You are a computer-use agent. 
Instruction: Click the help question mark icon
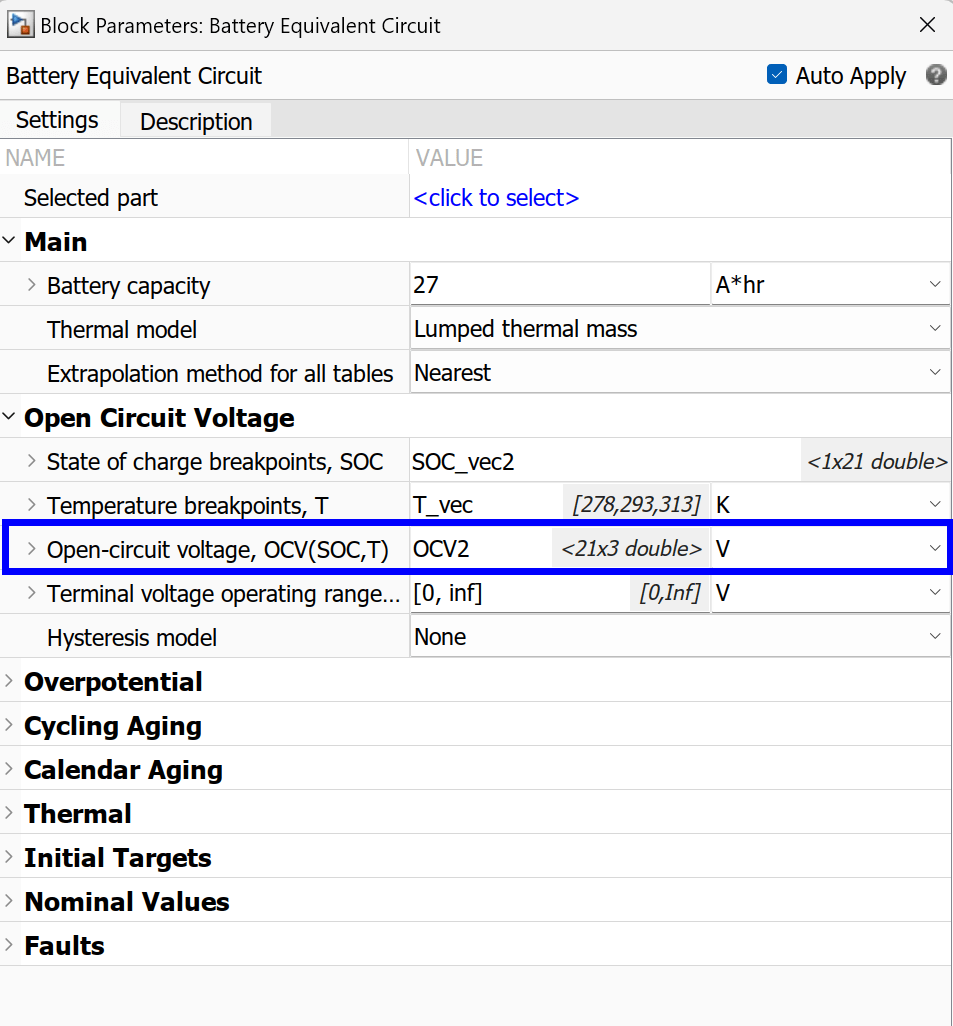pyautogui.click(x=936, y=75)
